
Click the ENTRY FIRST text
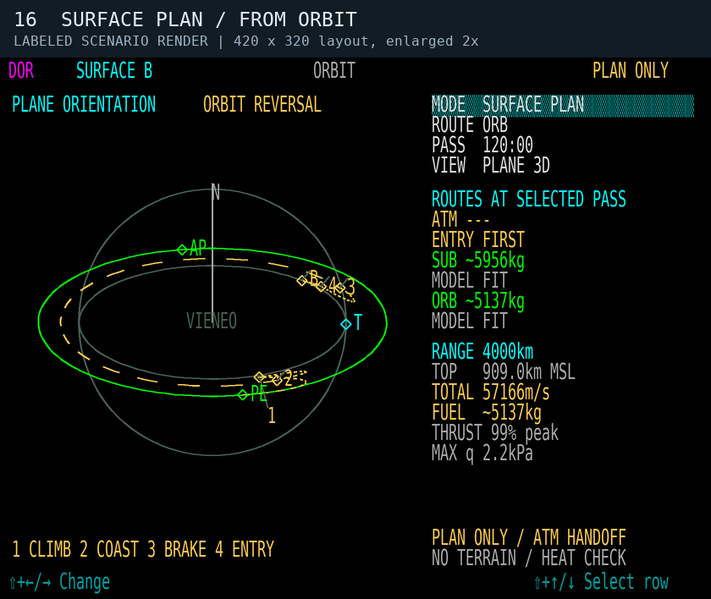pyautogui.click(x=478, y=240)
